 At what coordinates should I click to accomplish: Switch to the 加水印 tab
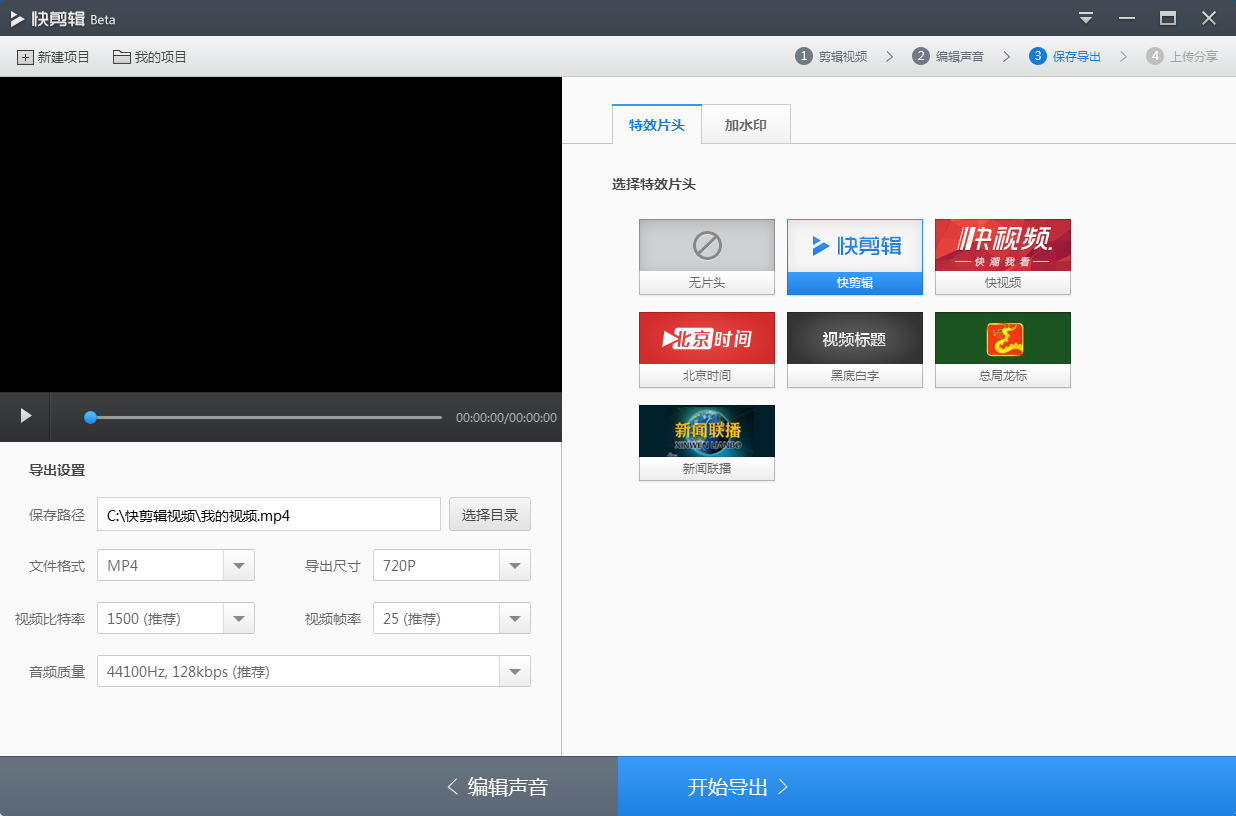(745, 124)
